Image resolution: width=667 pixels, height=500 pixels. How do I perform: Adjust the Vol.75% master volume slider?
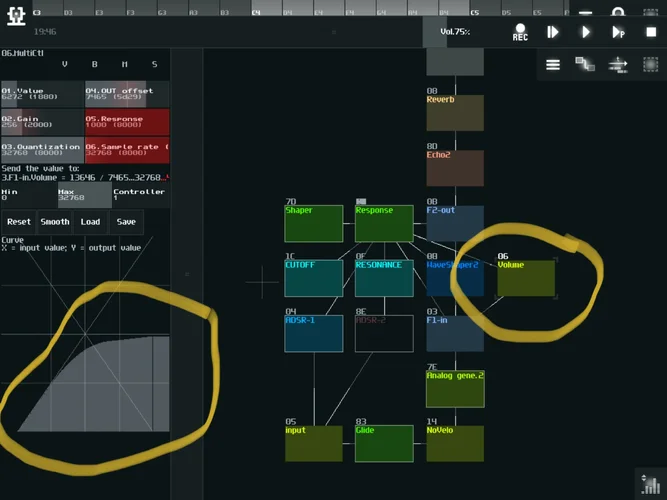point(455,32)
